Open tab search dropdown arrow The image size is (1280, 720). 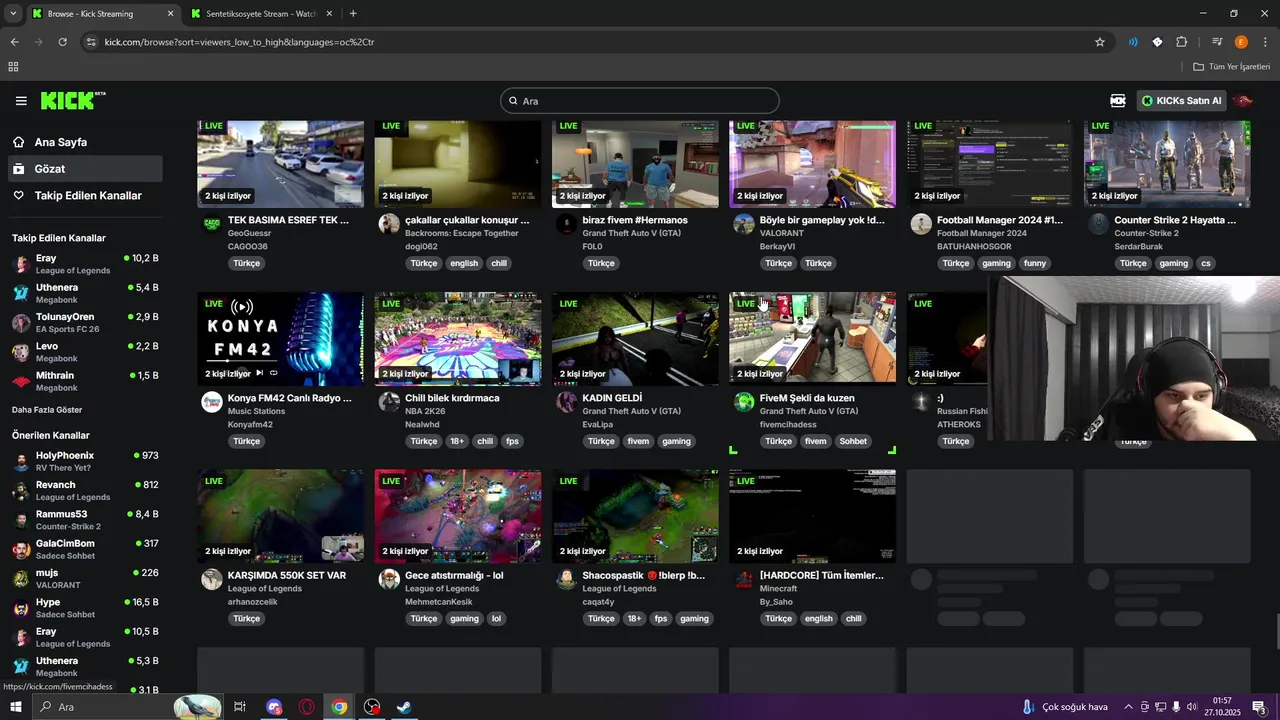click(x=12, y=14)
